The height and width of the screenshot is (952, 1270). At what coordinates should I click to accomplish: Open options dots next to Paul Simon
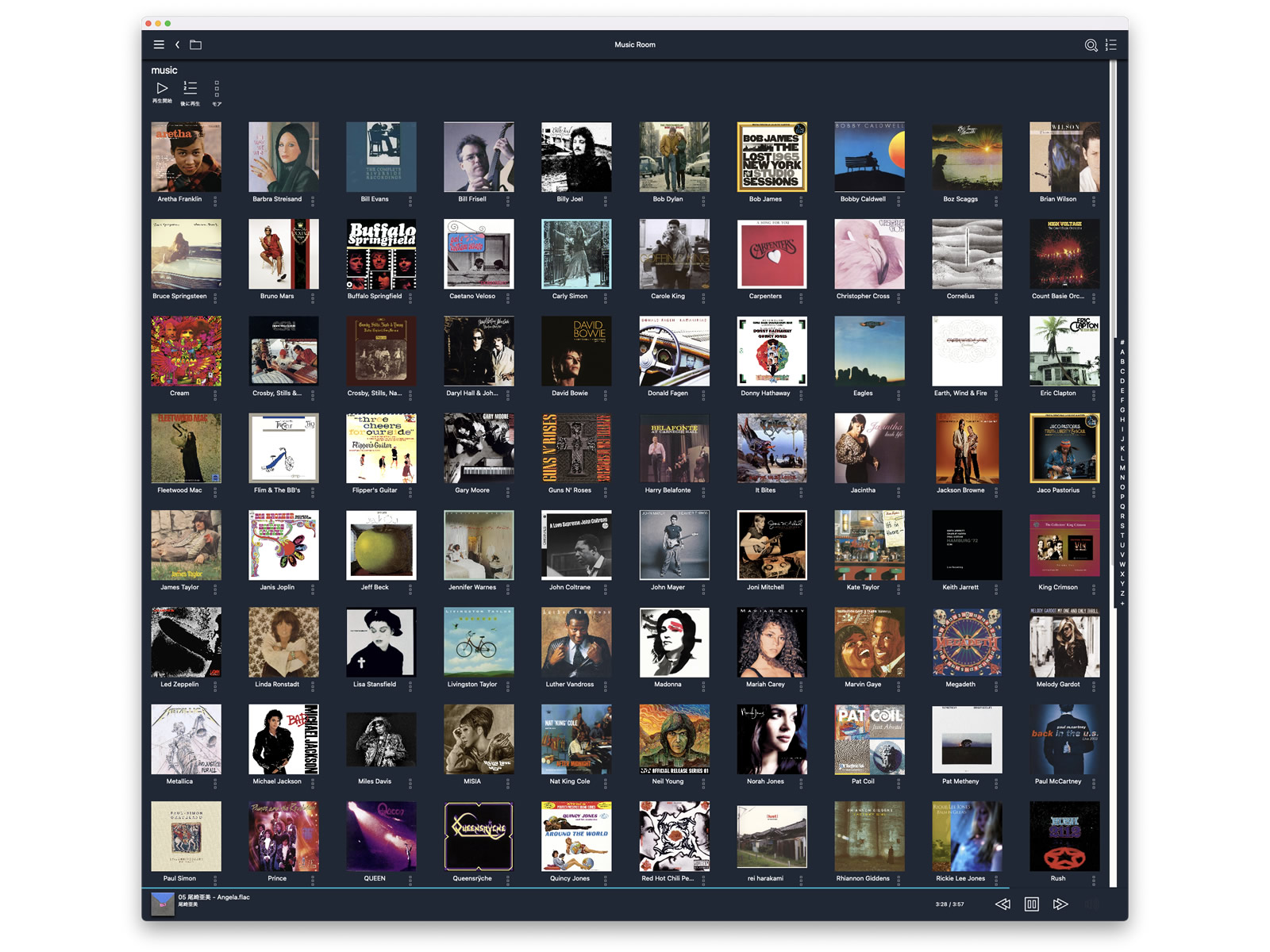(x=215, y=880)
